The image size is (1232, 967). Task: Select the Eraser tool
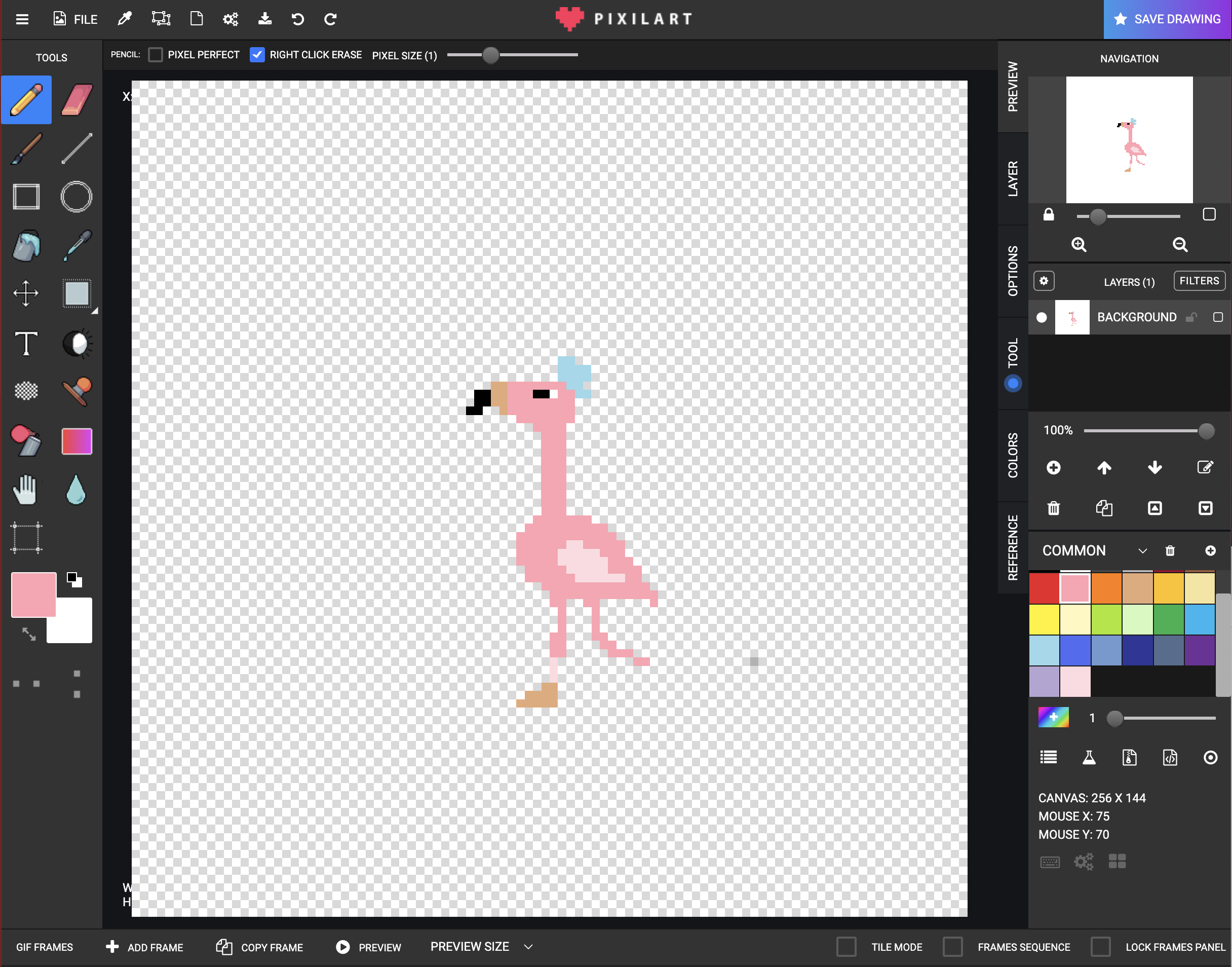click(76, 100)
